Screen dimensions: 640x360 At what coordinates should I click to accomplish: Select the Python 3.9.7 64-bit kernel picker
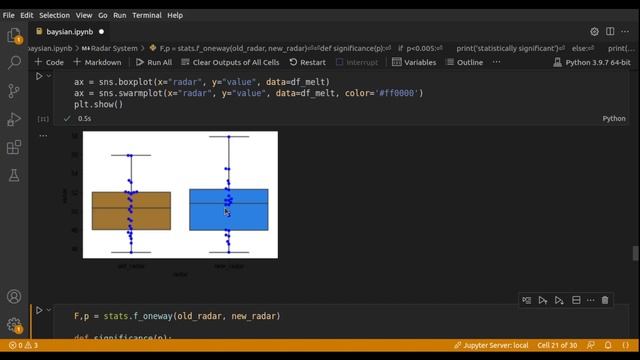[x=592, y=62]
